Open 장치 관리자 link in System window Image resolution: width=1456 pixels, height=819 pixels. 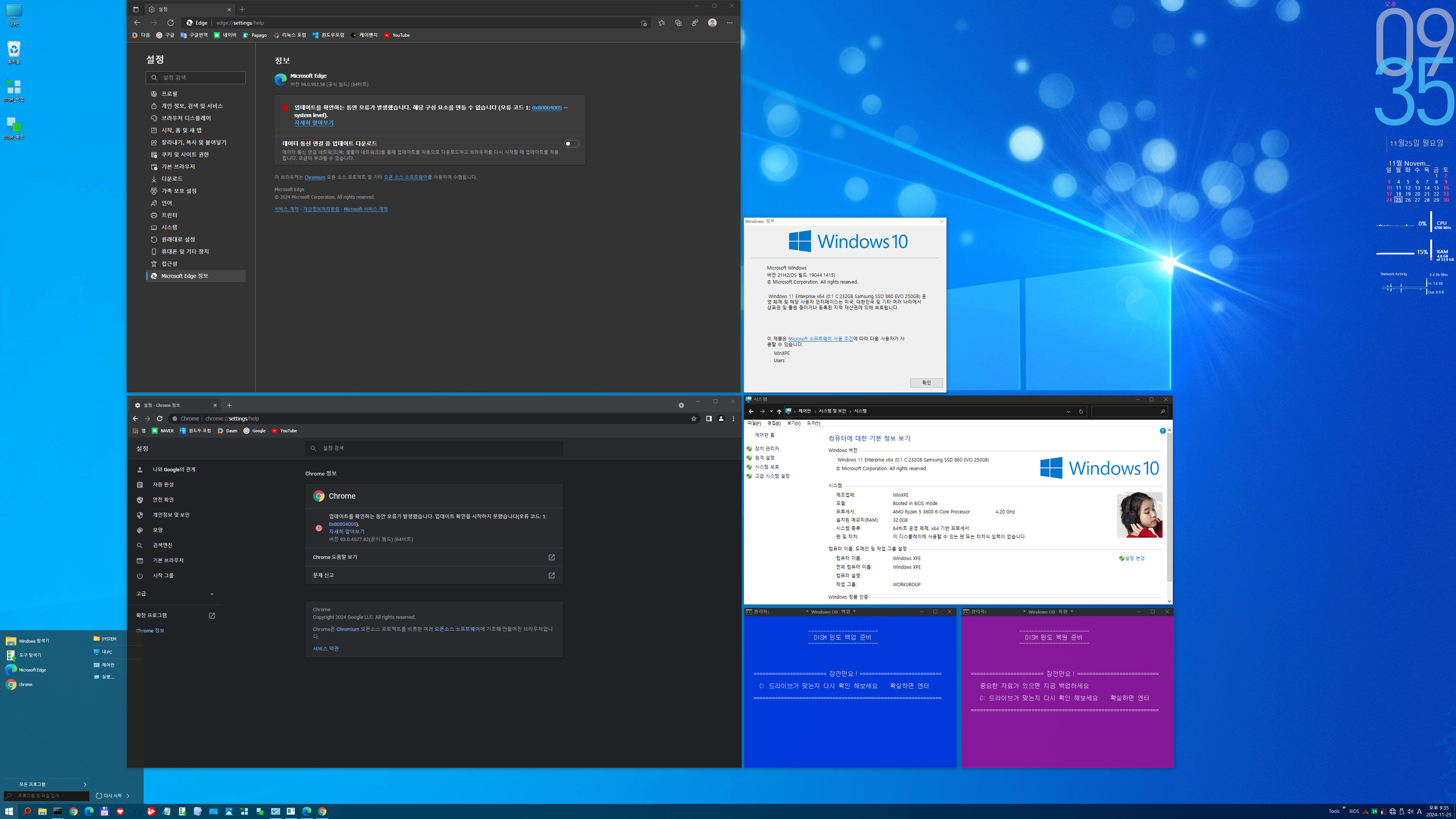766,449
